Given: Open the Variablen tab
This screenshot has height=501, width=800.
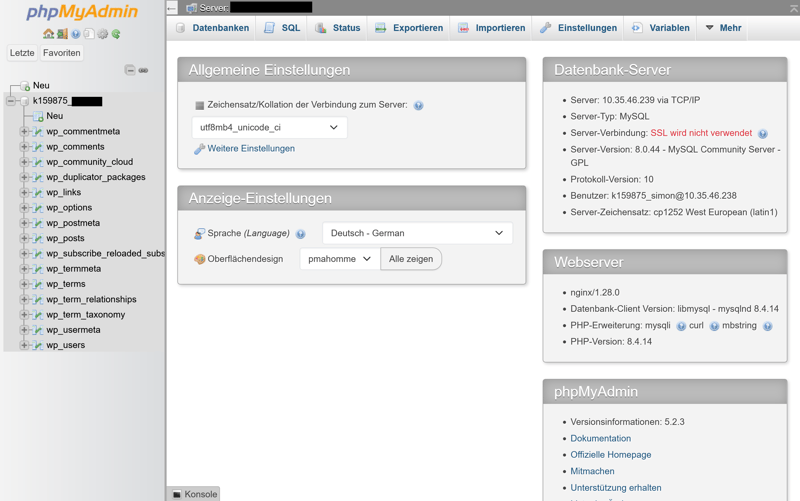Looking at the screenshot, I should point(661,28).
